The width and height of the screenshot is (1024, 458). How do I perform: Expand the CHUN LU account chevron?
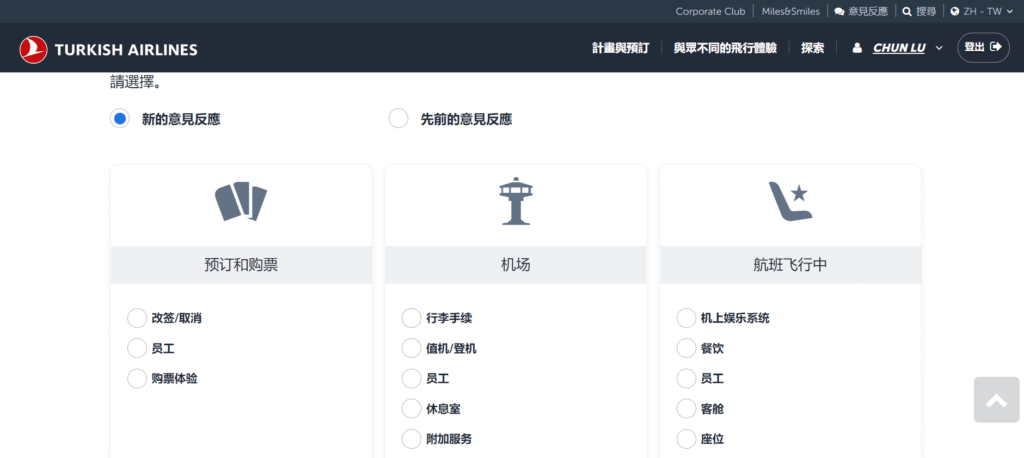click(939, 48)
